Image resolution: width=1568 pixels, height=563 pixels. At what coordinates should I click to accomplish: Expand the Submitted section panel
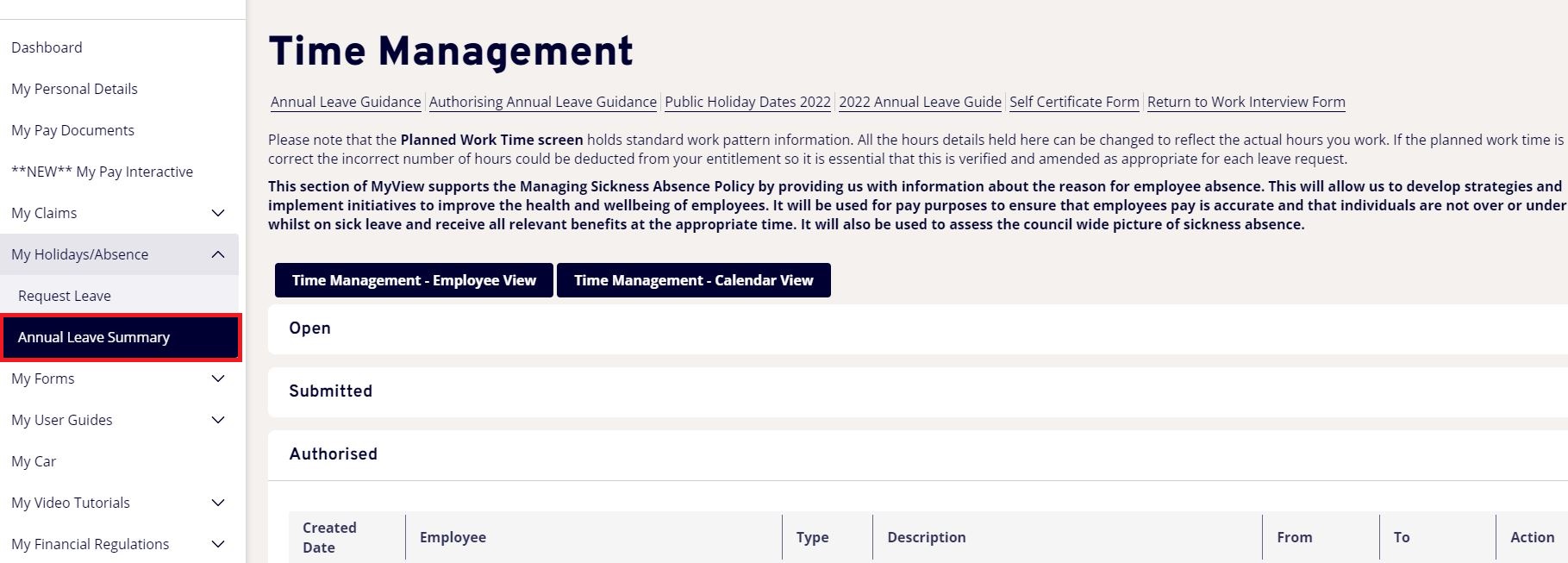(x=331, y=391)
